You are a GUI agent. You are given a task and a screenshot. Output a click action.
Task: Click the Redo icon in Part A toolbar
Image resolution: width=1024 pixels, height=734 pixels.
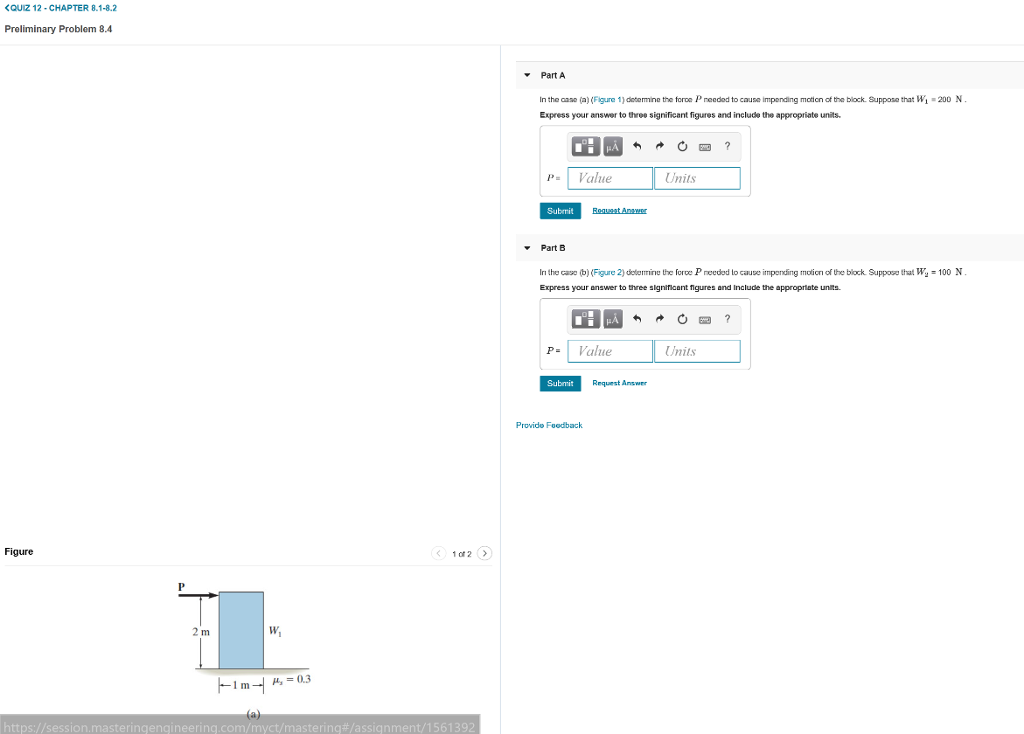point(659,146)
